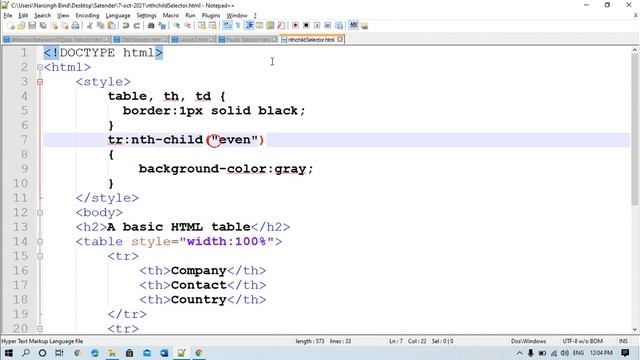Open the Plugins menu
The height and width of the screenshot is (360, 640).
pos(211,16)
